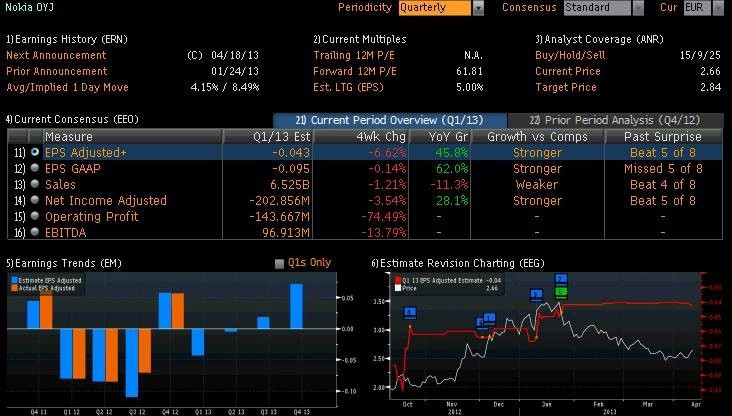The image size is (732, 416).
Task: Click the 4wk Chg column header
Action: click(361, 137)
